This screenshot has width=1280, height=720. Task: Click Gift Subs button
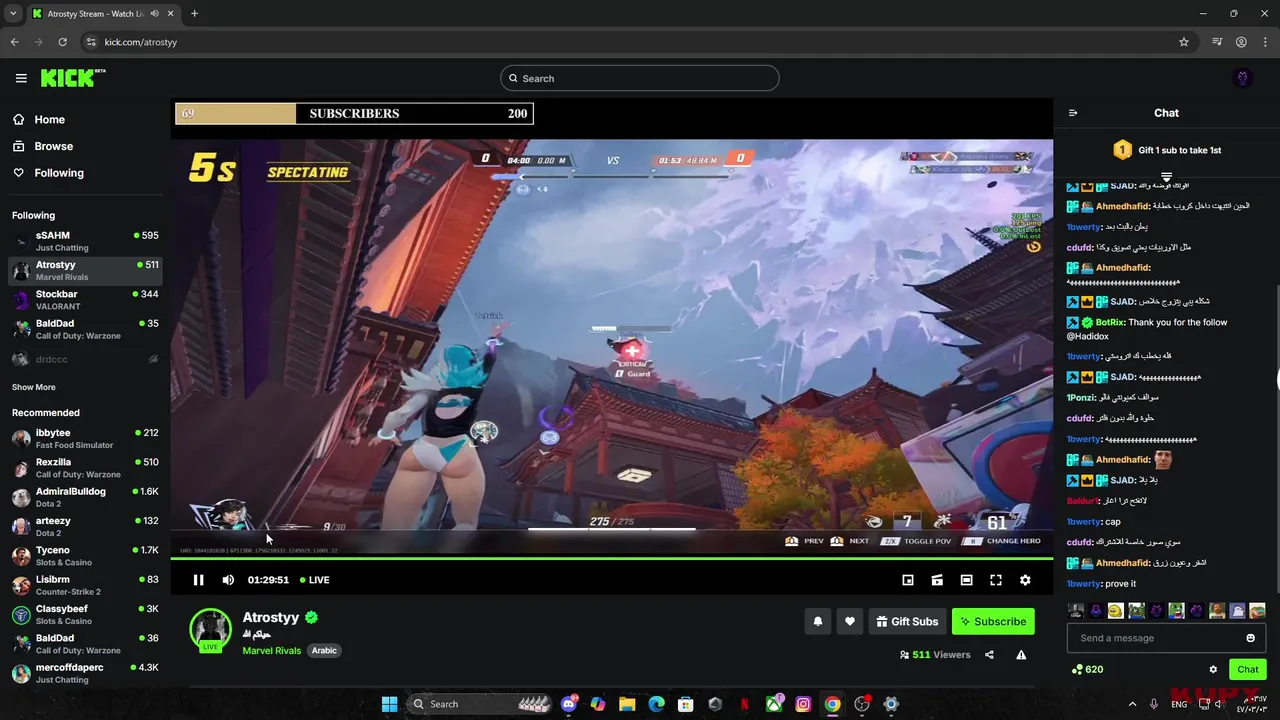tap(907, 621)
